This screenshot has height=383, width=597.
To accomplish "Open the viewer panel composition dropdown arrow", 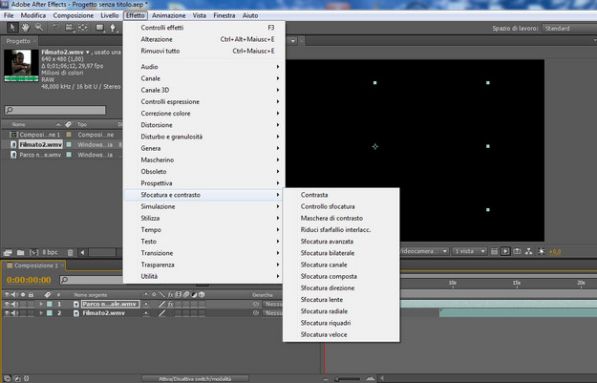I will pyautogui.click(x=293, y=41).
